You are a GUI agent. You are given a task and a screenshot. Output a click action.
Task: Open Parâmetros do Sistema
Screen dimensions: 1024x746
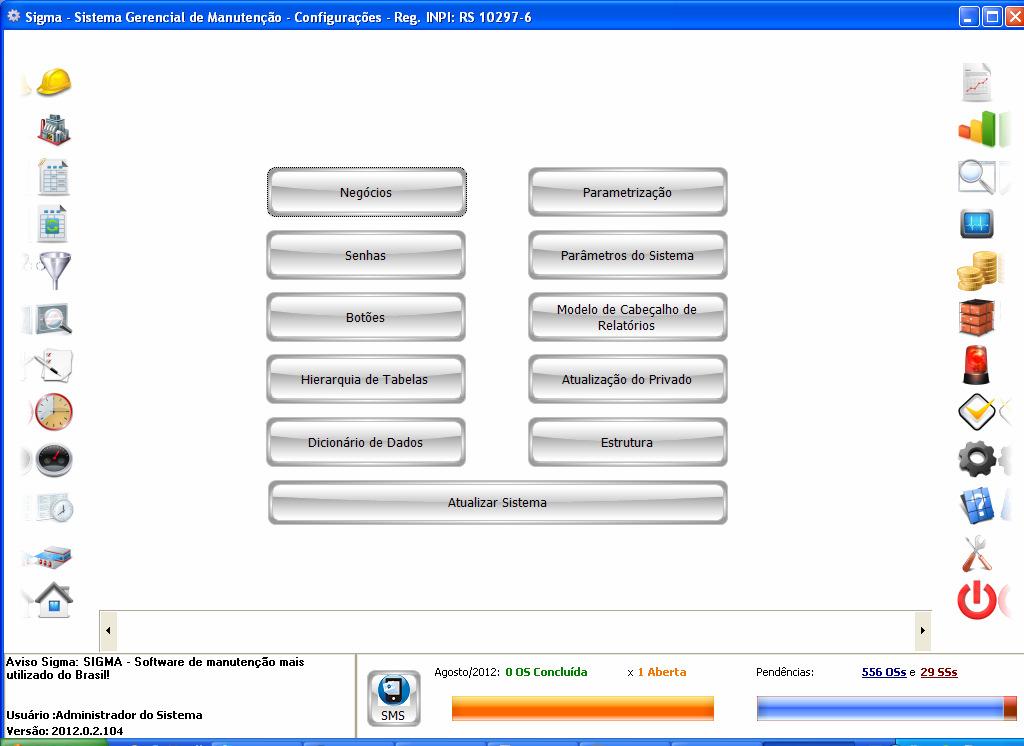pos(628,255)
